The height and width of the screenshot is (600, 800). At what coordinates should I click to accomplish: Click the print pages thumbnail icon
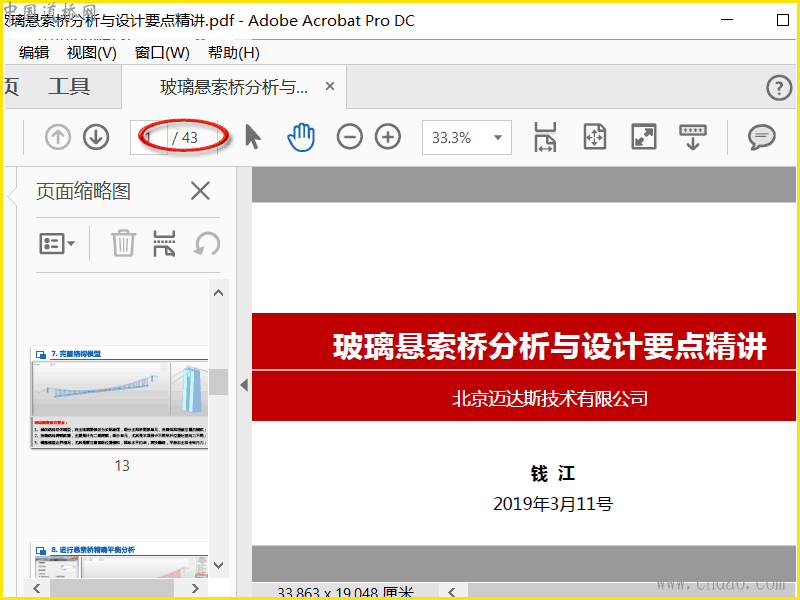click(x=164, y=243)
